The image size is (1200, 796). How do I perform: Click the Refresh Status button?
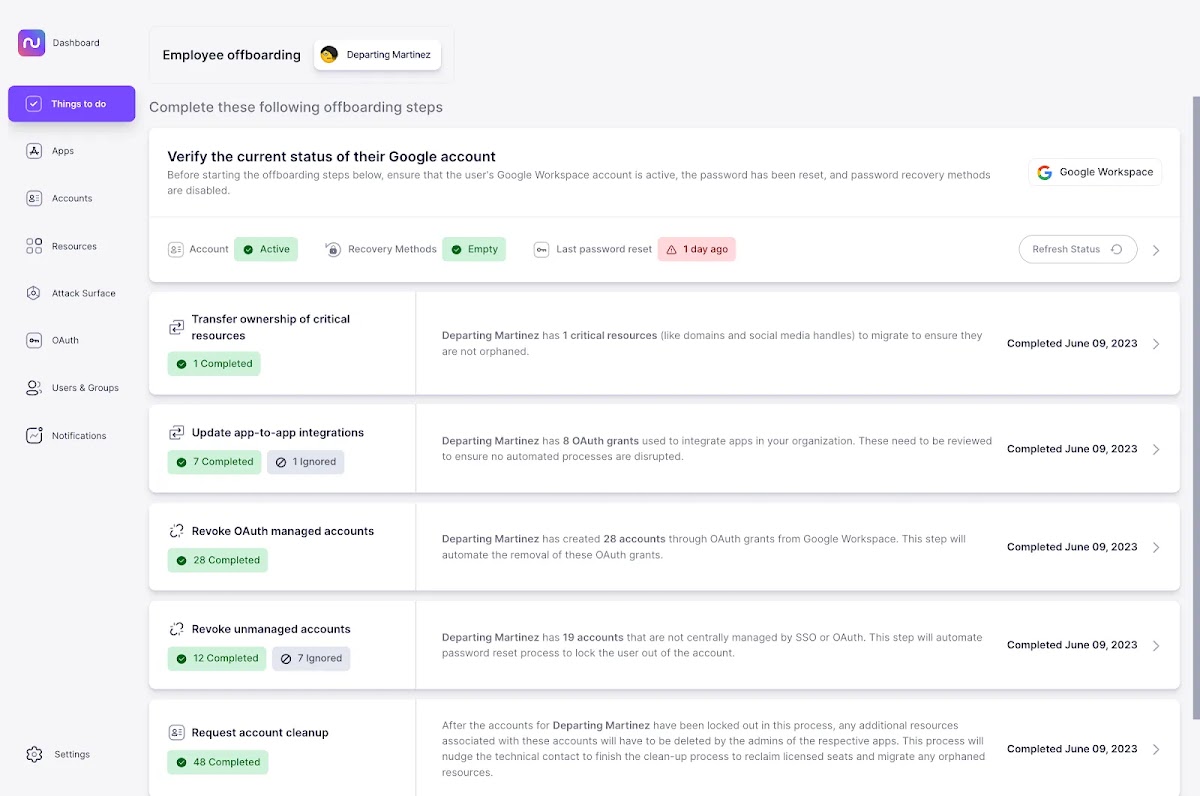pos(1077,249)
